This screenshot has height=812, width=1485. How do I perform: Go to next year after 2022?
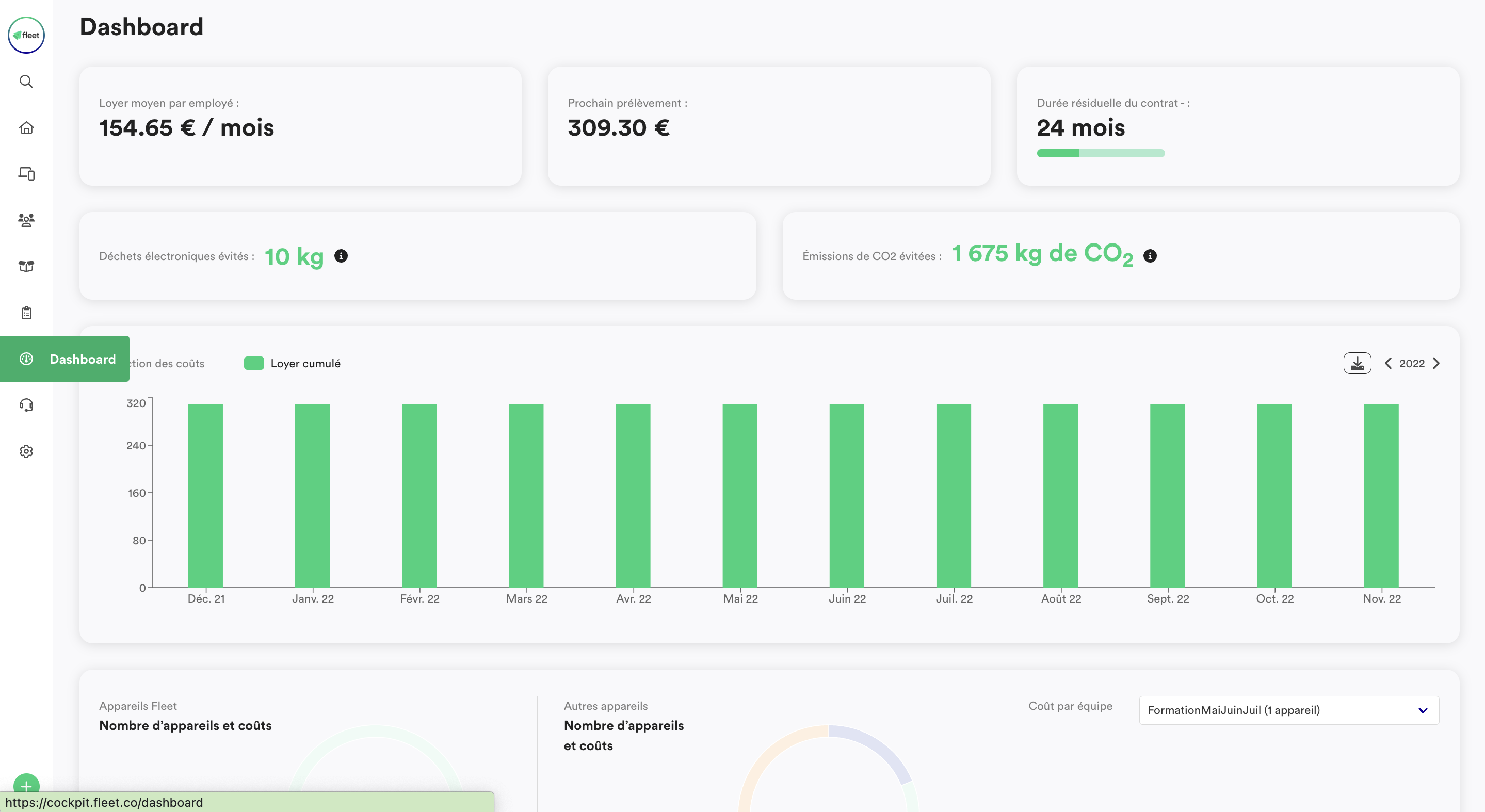pos(1436,363)
